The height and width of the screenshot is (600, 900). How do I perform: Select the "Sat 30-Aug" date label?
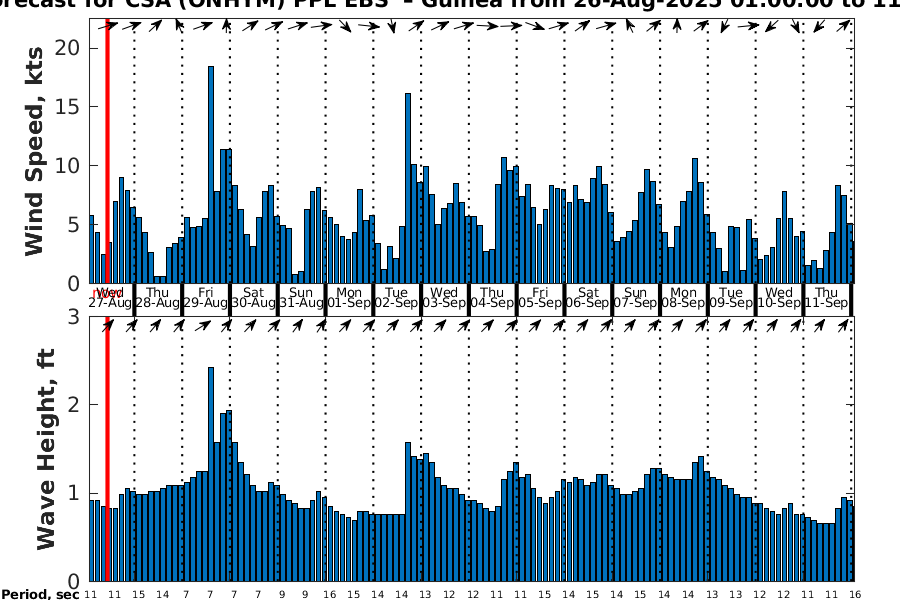253,298
